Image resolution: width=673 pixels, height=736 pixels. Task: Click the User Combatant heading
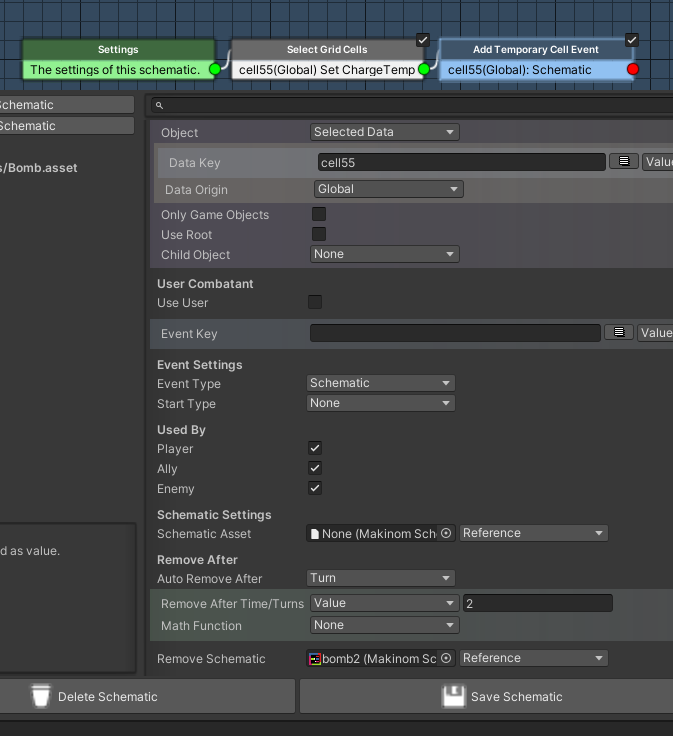[x=205, y=284]
